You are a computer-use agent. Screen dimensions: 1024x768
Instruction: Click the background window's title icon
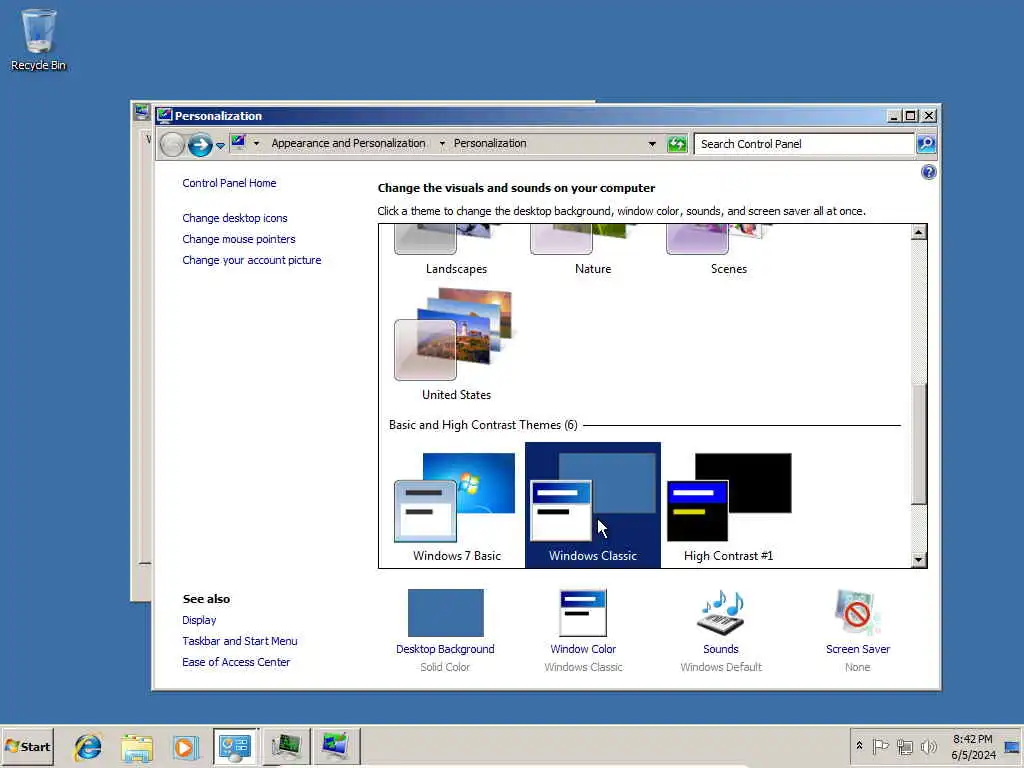tap(141, 112)
